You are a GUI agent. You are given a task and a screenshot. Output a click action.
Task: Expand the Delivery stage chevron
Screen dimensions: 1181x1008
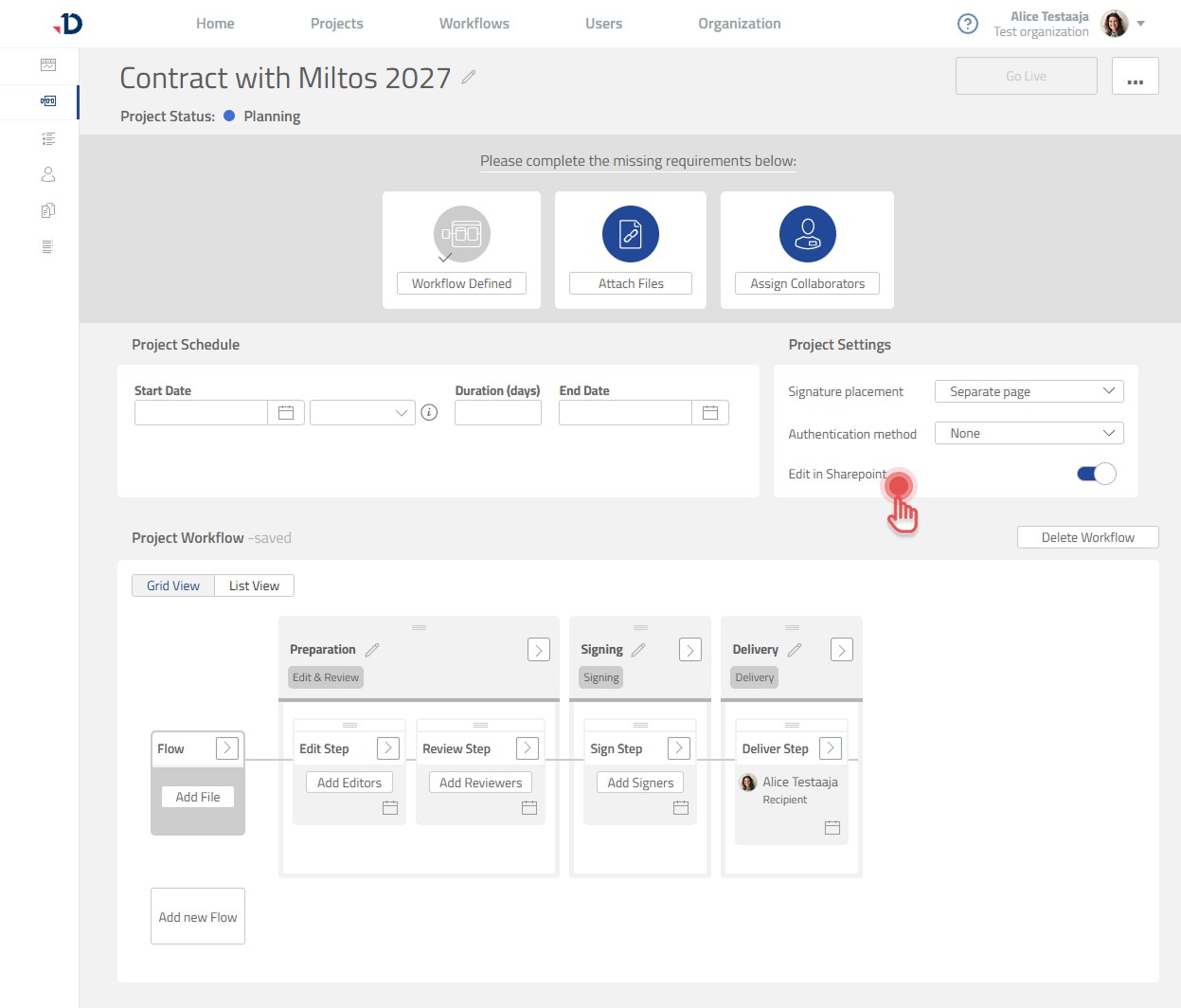[x=842, y=650]
